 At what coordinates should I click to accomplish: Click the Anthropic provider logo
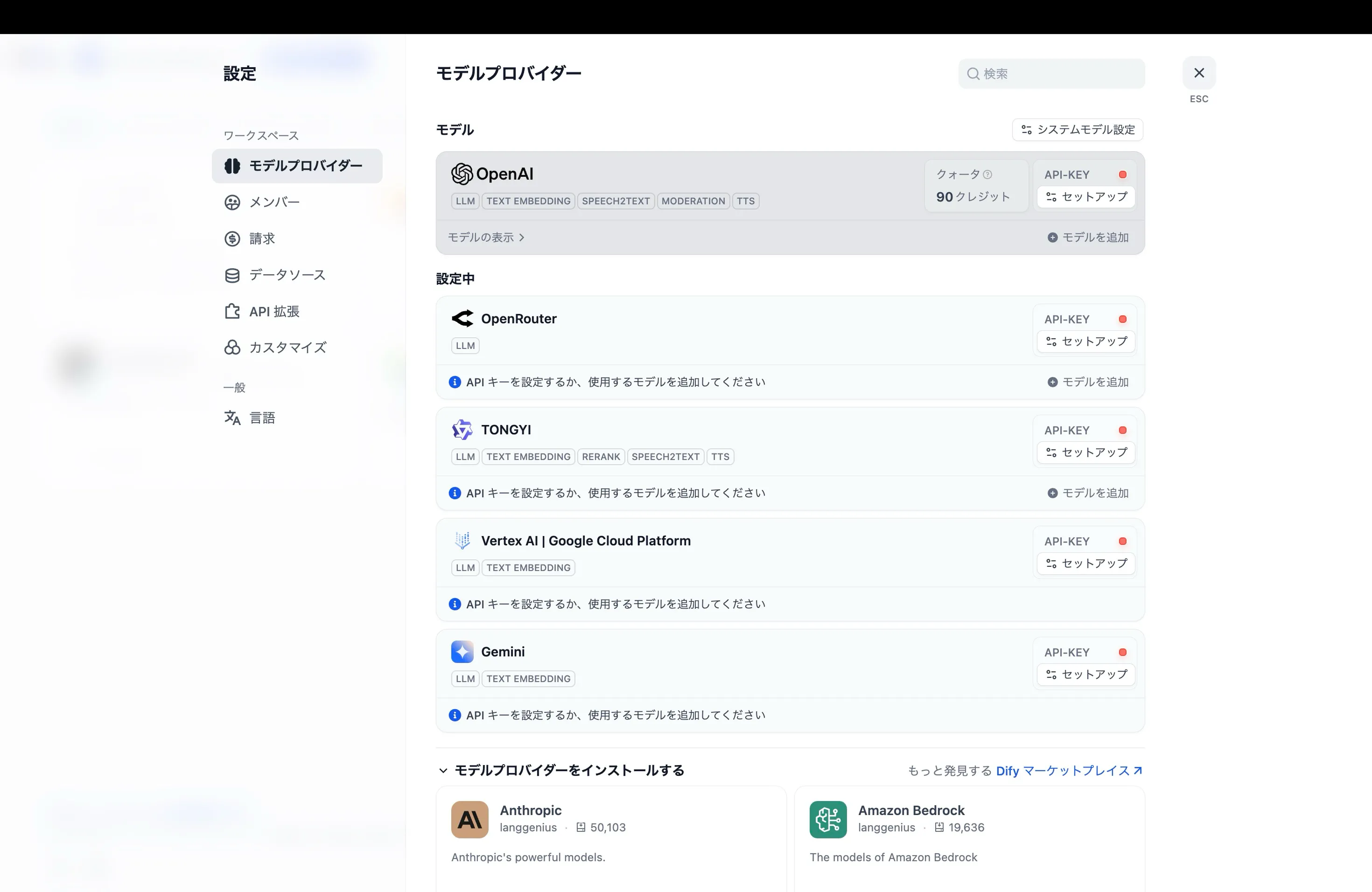click(470, 819)
